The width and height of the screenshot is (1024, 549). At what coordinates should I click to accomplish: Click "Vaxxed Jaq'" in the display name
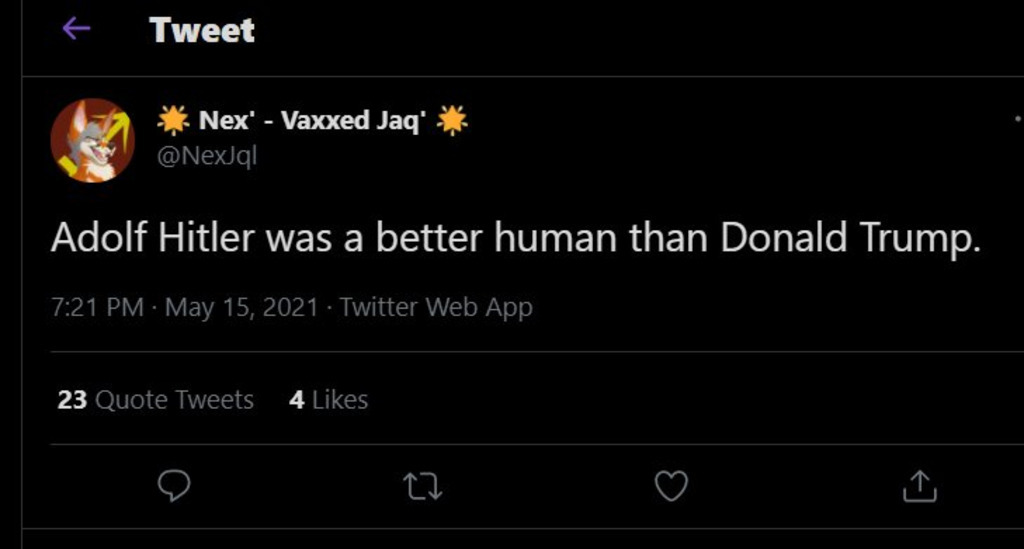tap(355, 121)
